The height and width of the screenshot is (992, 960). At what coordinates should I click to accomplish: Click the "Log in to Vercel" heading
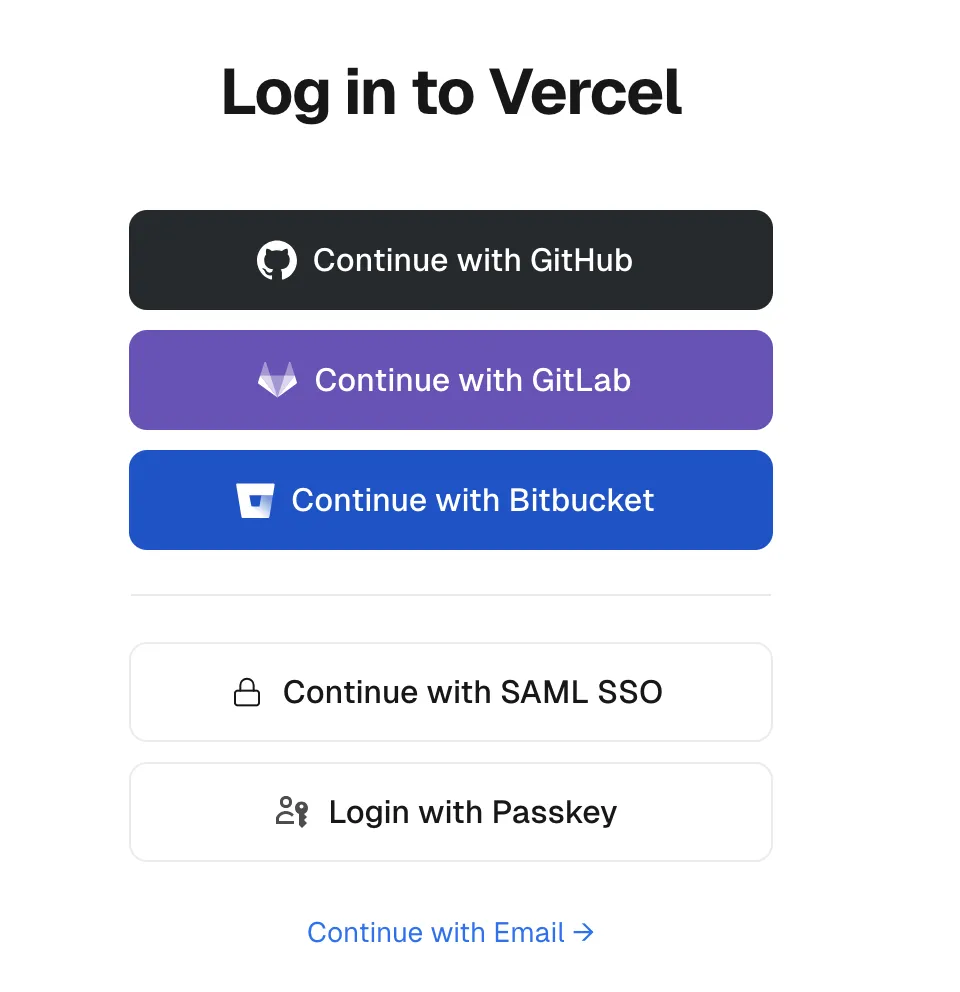point(451,92)
